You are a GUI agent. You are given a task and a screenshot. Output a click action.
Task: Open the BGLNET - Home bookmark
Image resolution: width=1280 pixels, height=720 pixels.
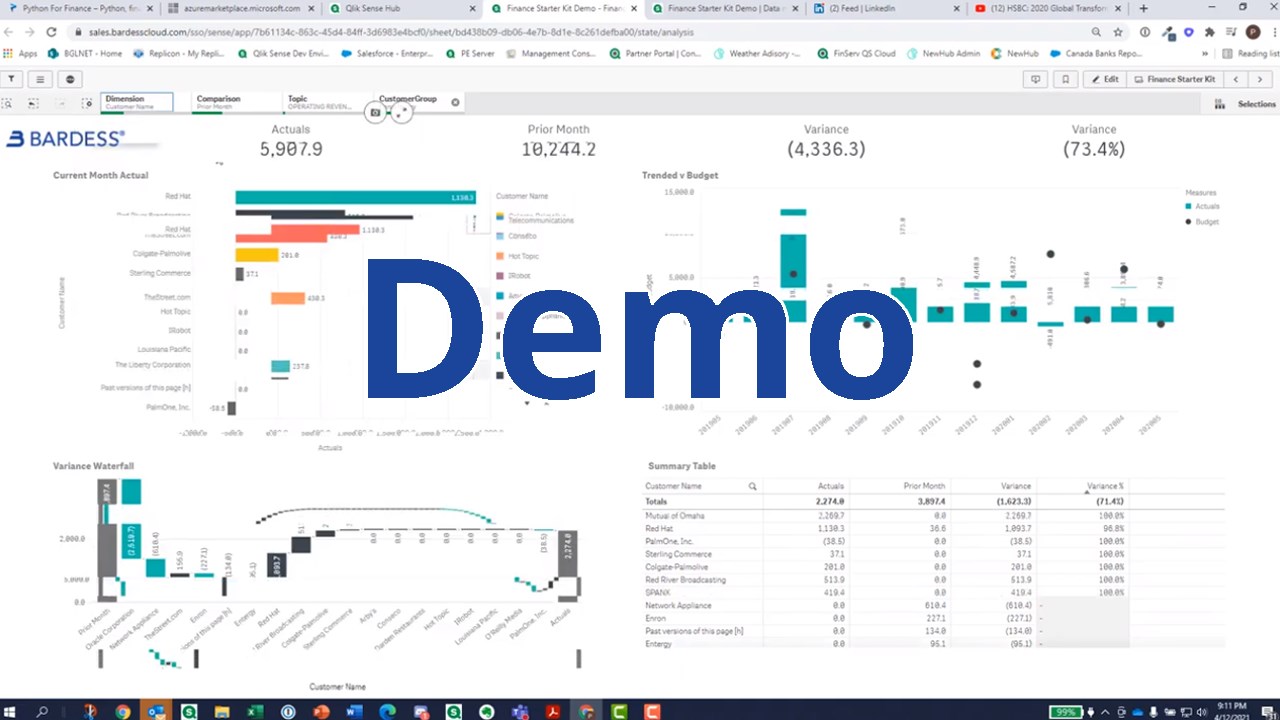87,53
